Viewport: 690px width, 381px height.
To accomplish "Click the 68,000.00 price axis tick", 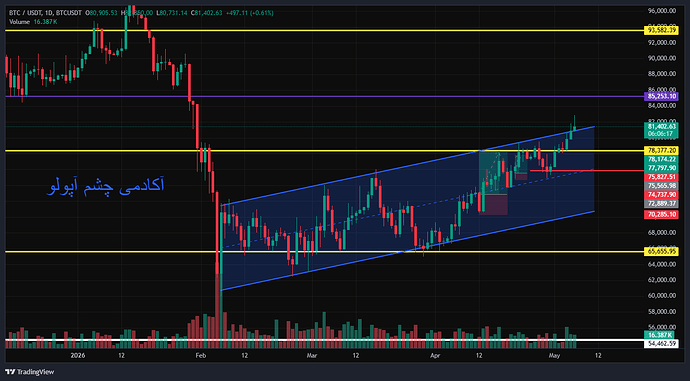I will 662,232.
